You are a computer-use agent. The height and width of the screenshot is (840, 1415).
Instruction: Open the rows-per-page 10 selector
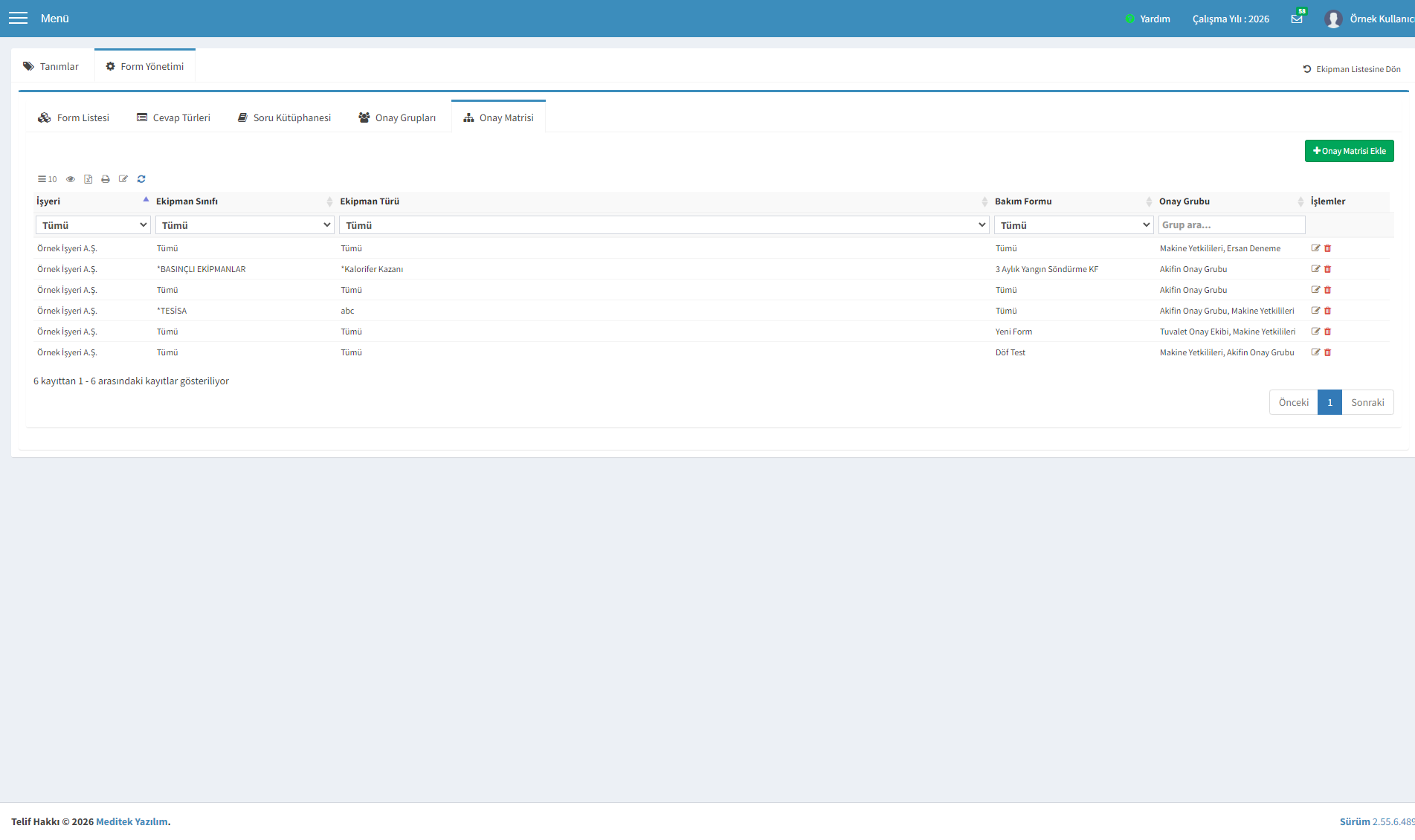tap(48, 179)
